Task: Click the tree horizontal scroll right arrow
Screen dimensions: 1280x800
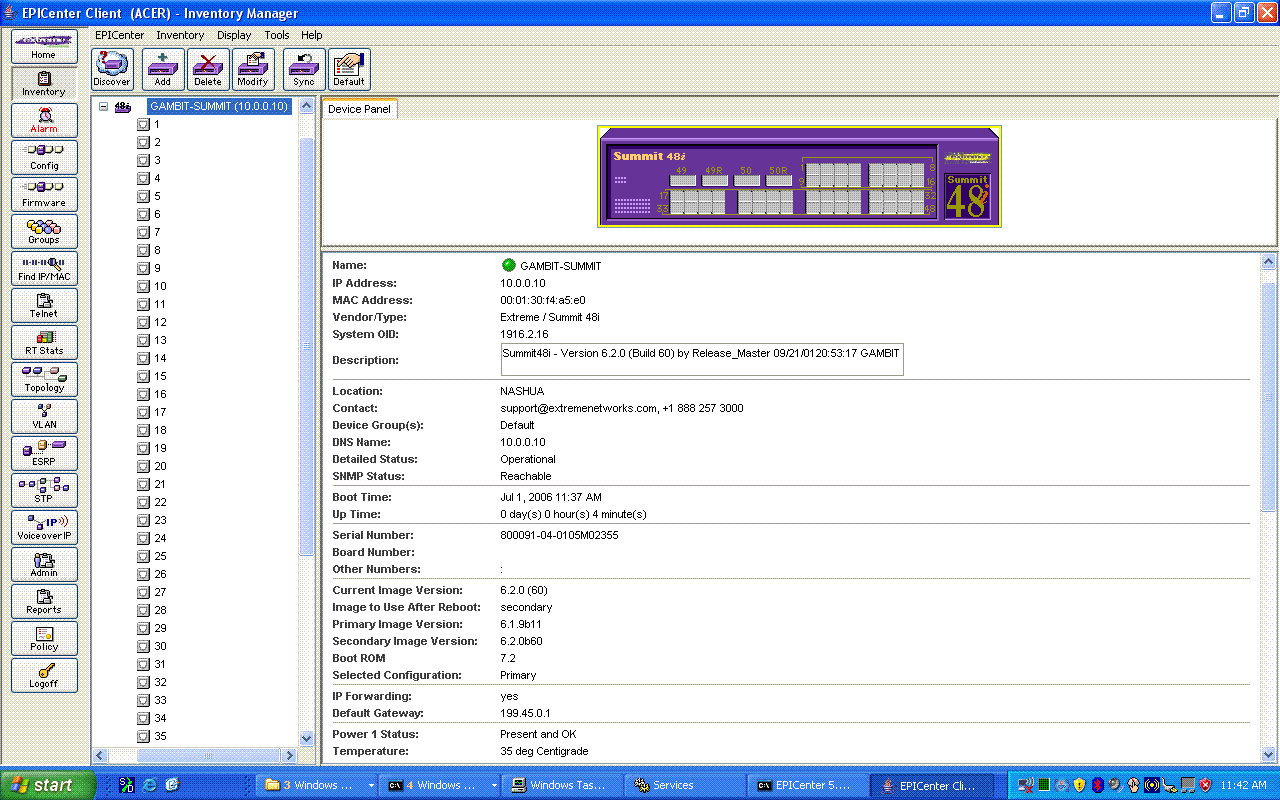Action: (x=291, y=755)
